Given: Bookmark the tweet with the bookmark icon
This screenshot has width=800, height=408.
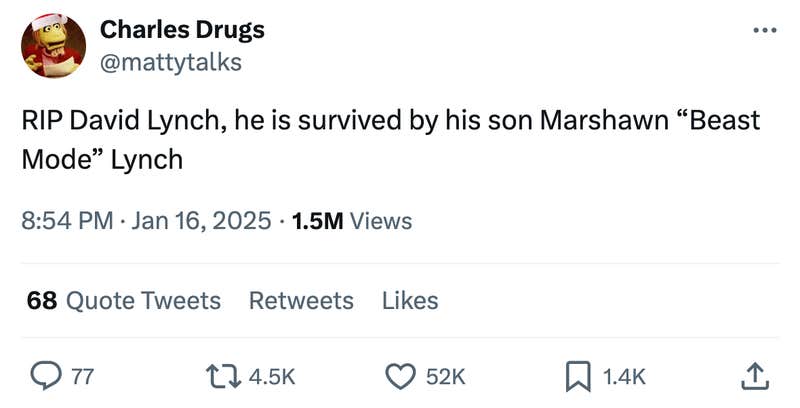Looking at the screenshot, I should point(578,376).
